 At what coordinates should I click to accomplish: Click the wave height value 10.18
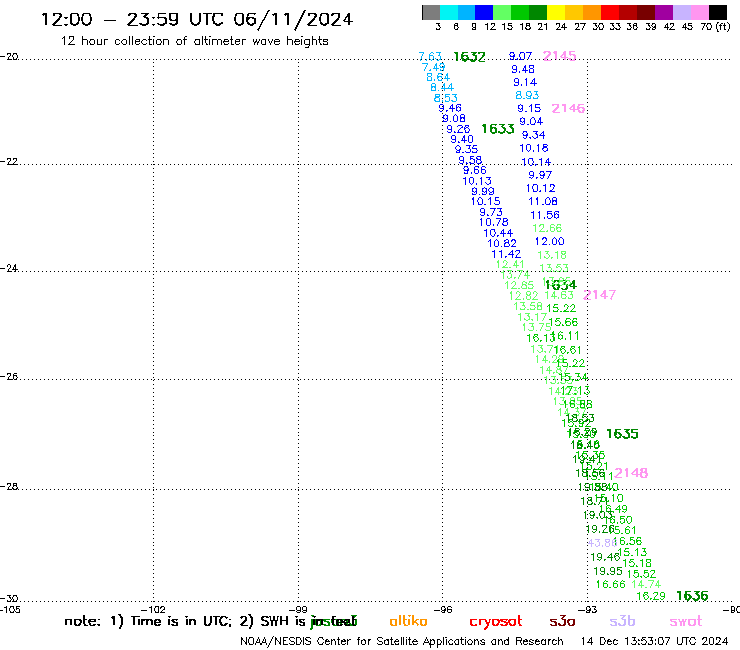534,148
